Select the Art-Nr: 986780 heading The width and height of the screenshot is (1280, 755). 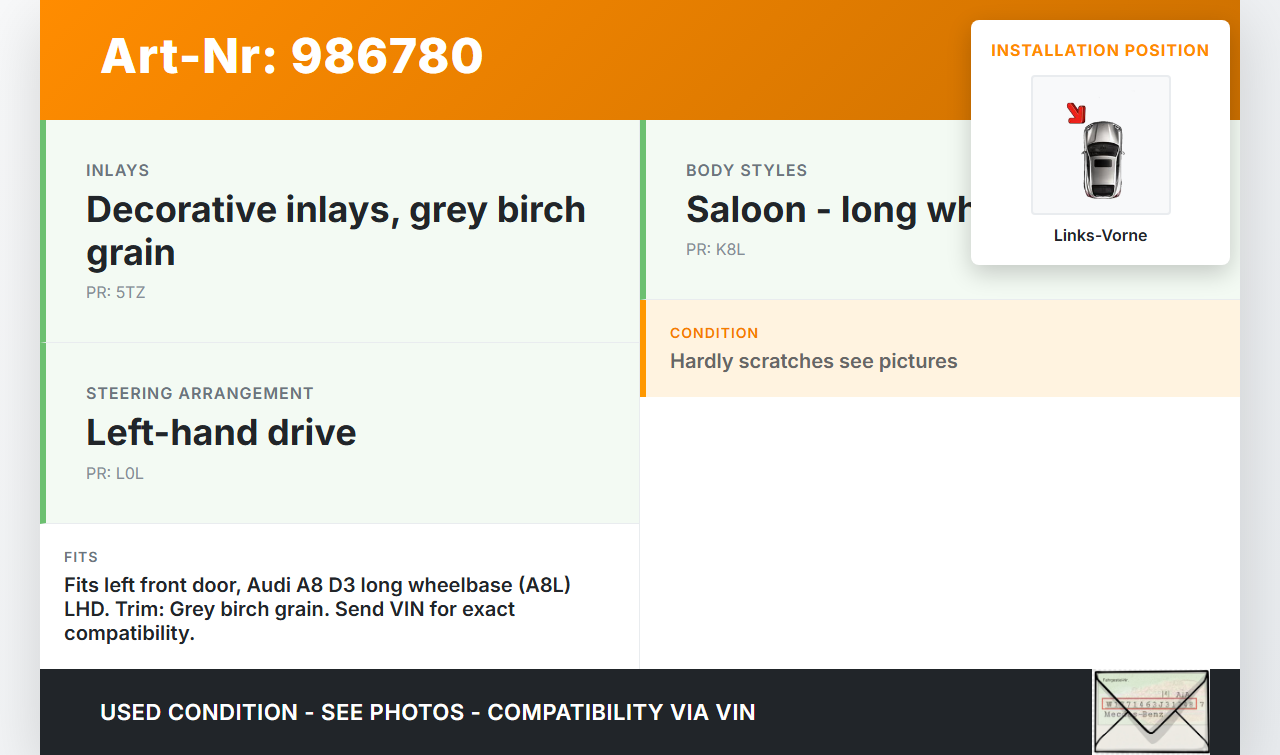click(292, 56)
